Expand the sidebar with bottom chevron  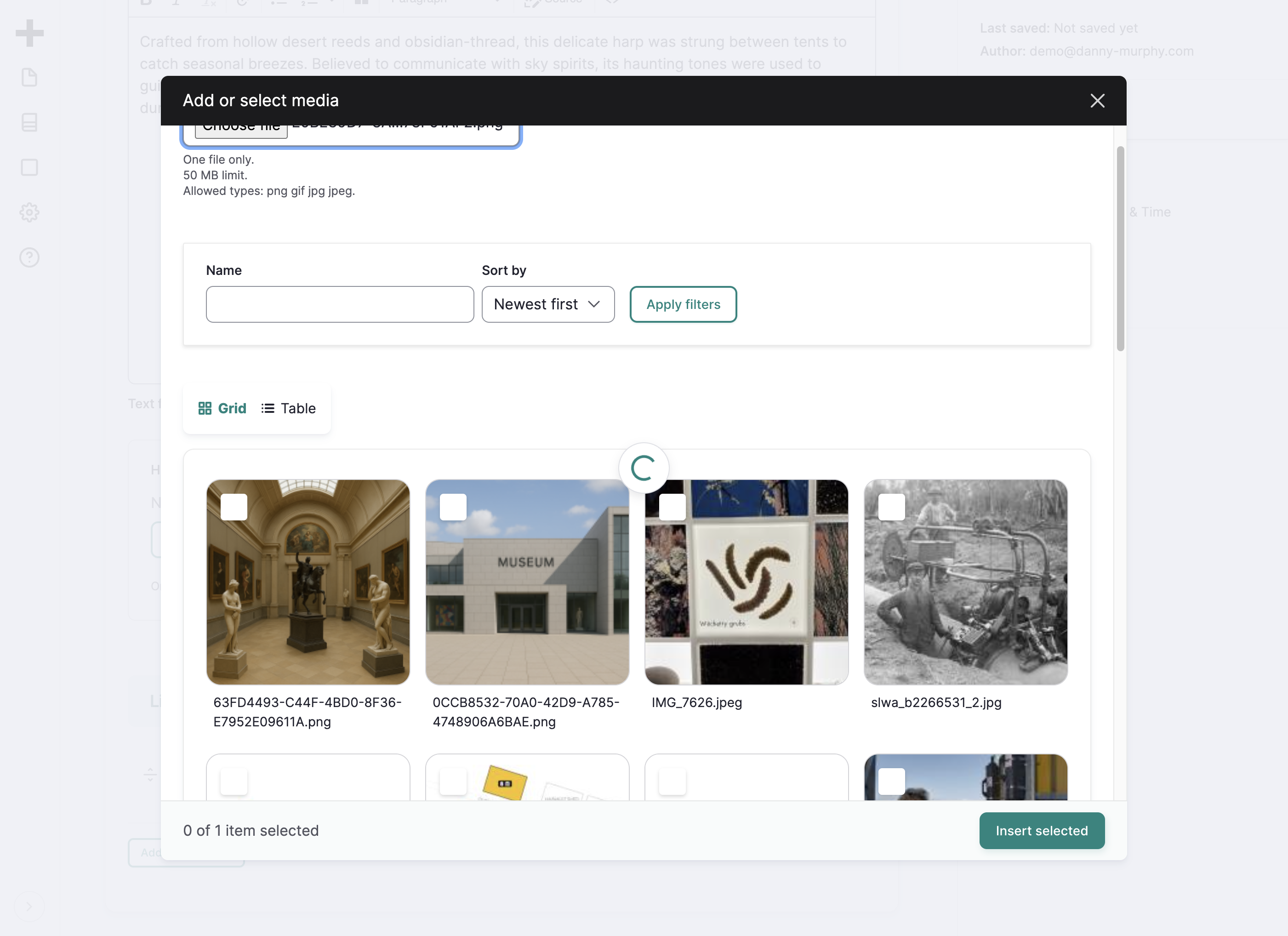click(29, 906)
